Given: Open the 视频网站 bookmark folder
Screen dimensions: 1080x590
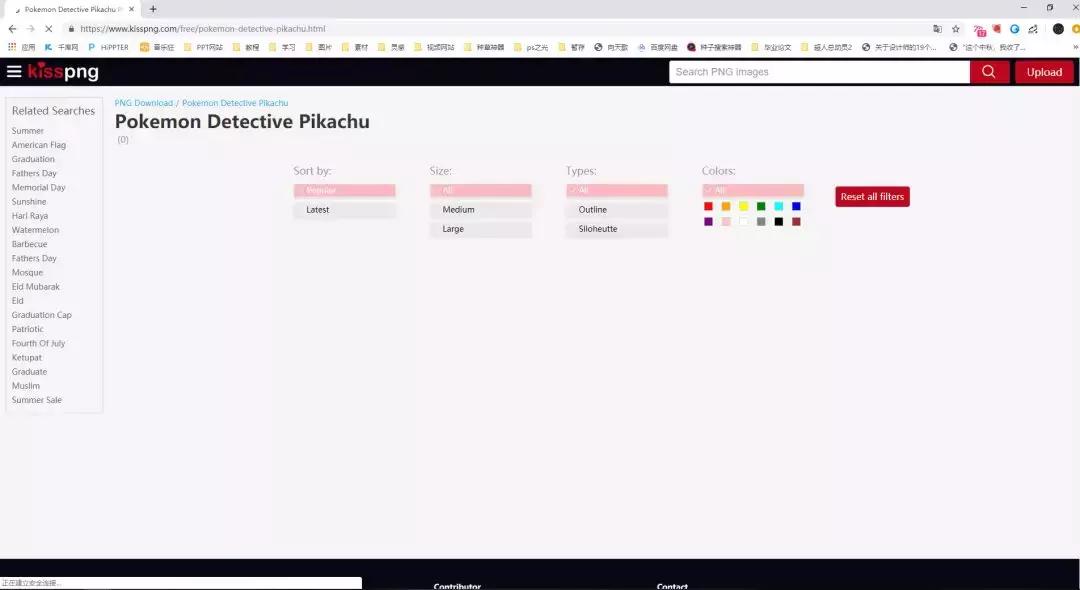Looking at the screenshot, I should (435, 48).
